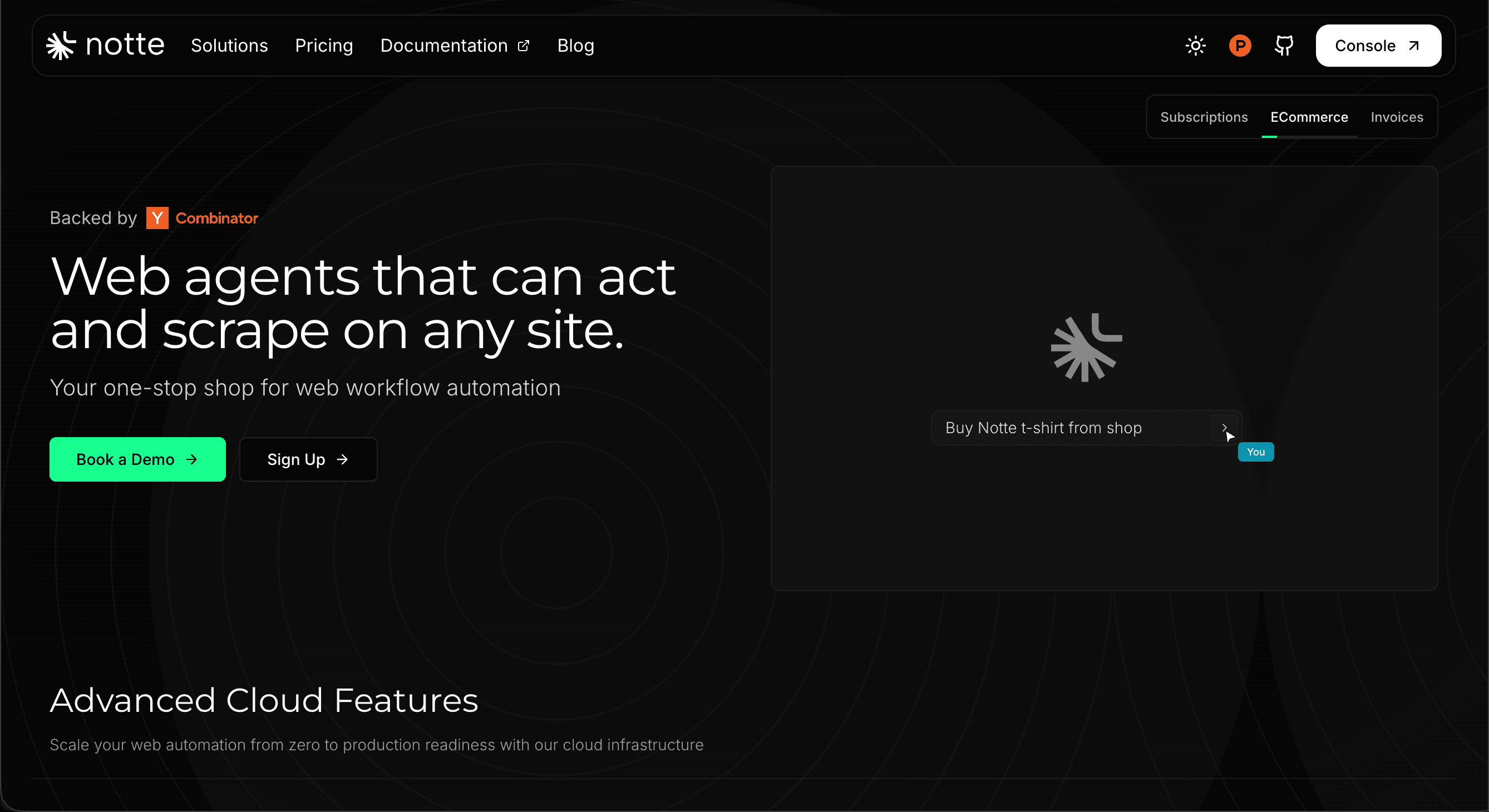Switch to the Invoices tab
The height and width of the screenshot is (812, 1489).
1397,117
